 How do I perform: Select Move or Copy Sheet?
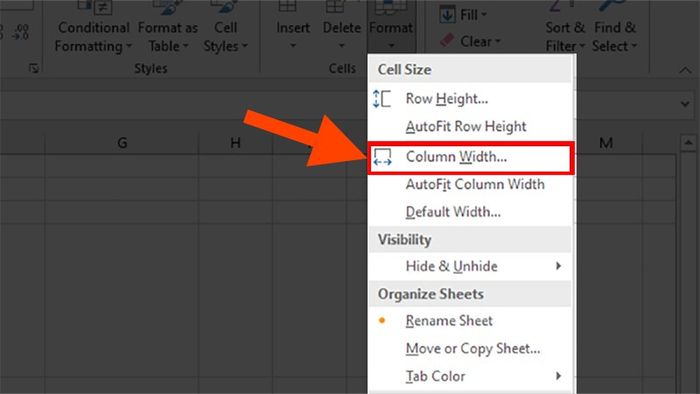[x=470, y=348]
